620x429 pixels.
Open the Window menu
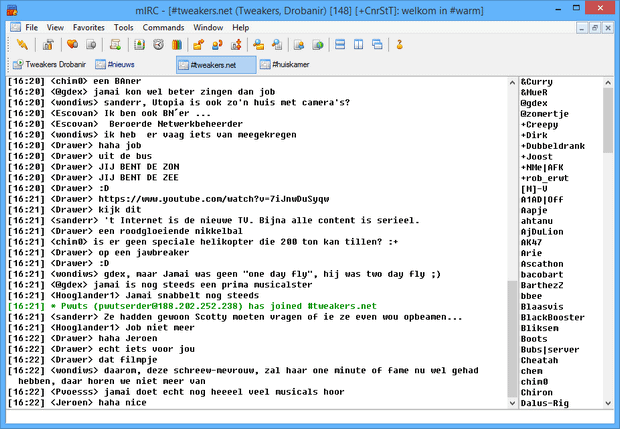click(x=208, y=28)
